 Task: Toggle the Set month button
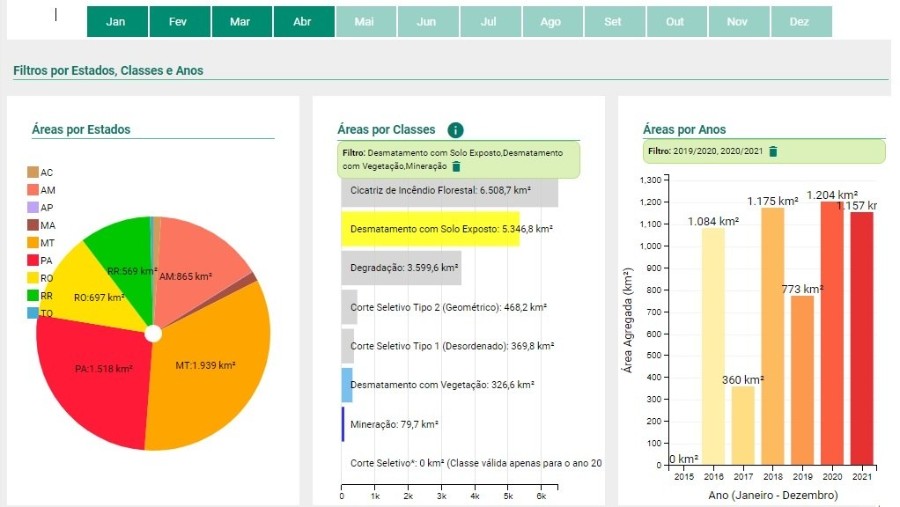(x=615, y=22)
